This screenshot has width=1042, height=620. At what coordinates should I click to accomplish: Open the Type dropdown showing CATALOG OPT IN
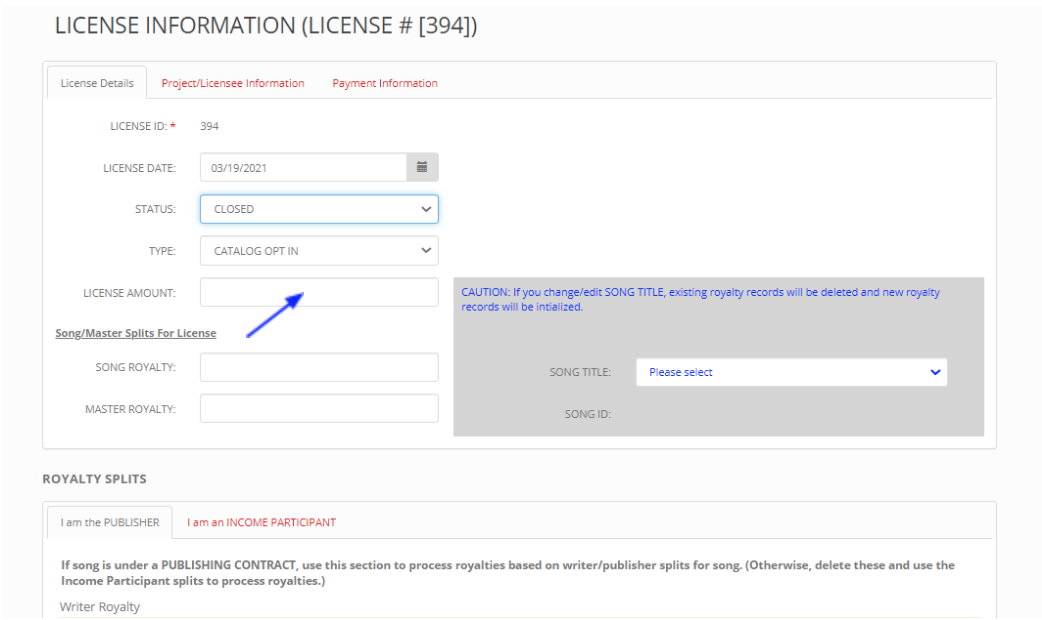319,251
